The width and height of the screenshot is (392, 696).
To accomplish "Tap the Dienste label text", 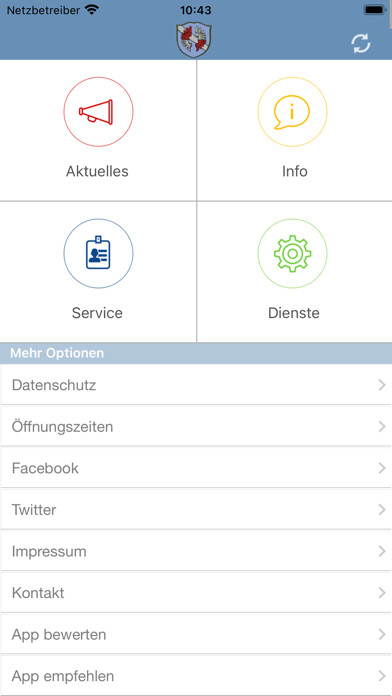I will pyautogui.click(x=293, y=313).
